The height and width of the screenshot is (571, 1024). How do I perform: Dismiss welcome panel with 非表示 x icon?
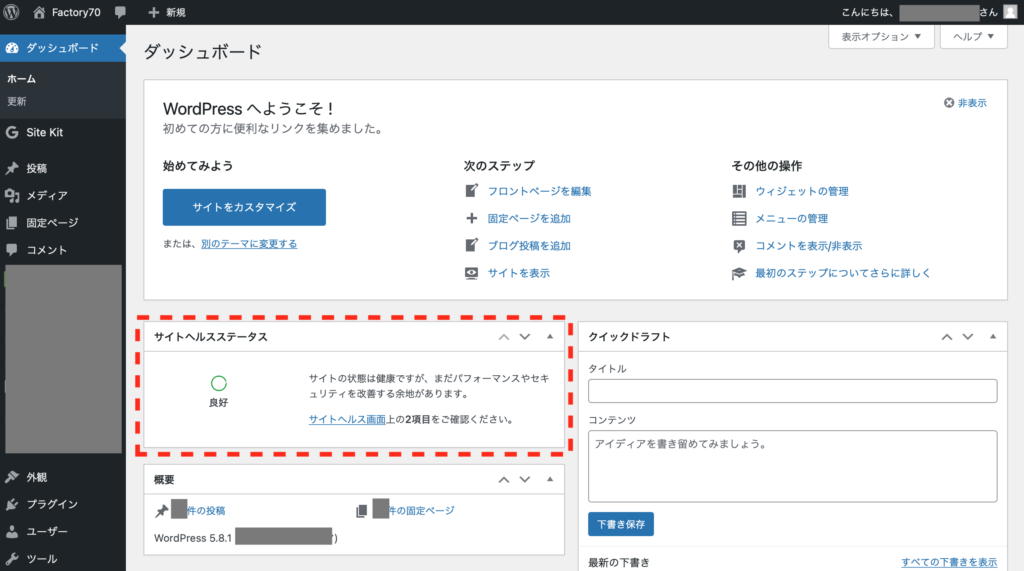(949, 103)
